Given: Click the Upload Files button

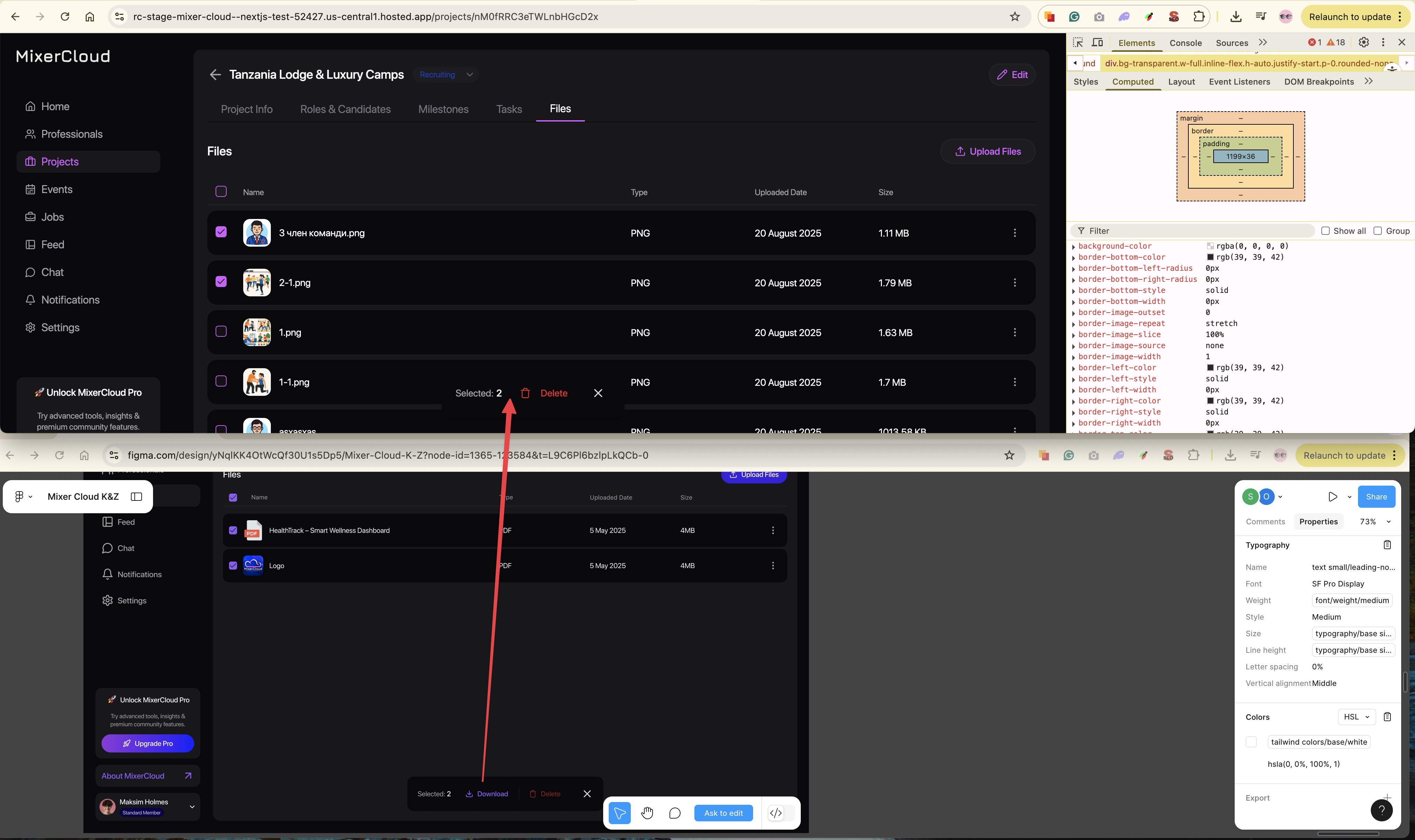Looking at the screenshot, I should 988,151.
